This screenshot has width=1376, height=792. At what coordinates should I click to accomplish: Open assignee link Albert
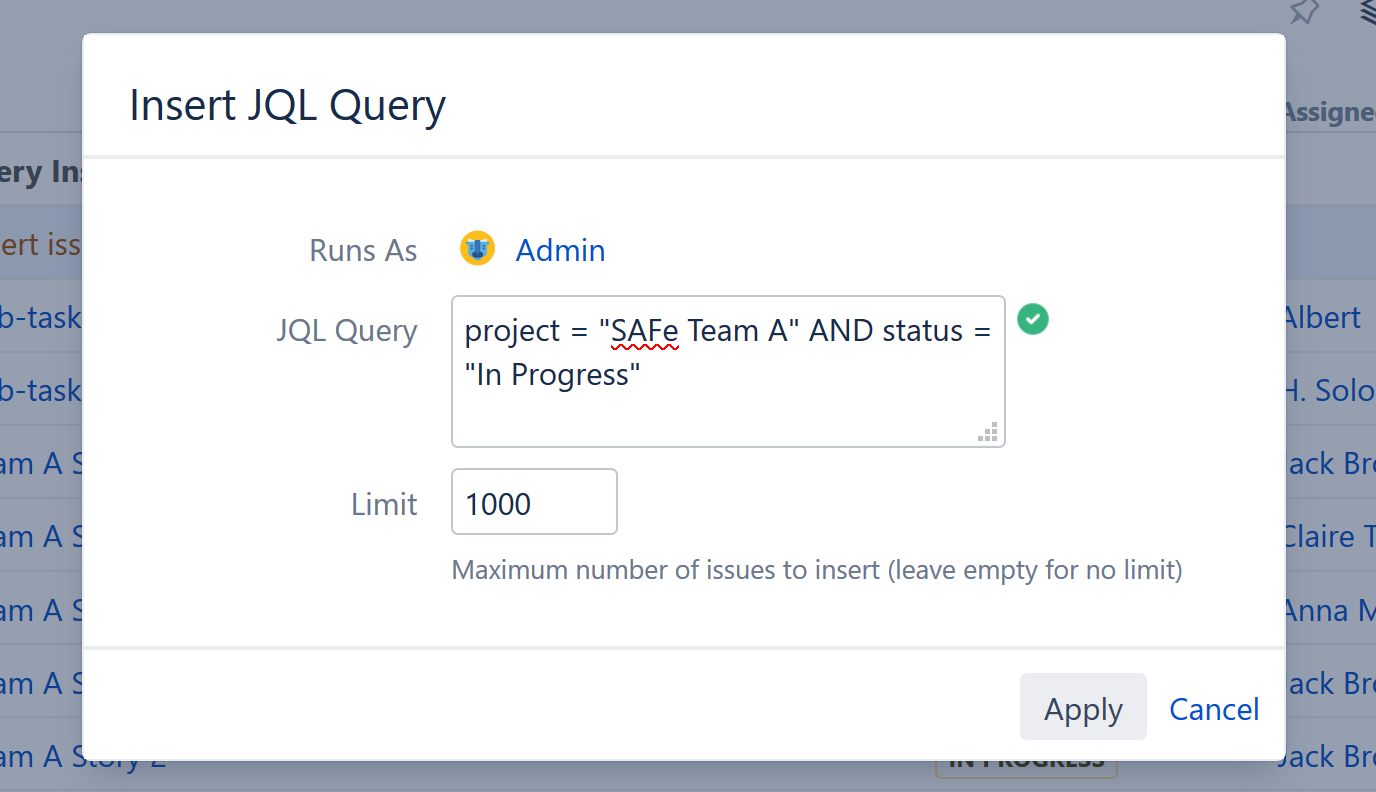click(1324, 317)
